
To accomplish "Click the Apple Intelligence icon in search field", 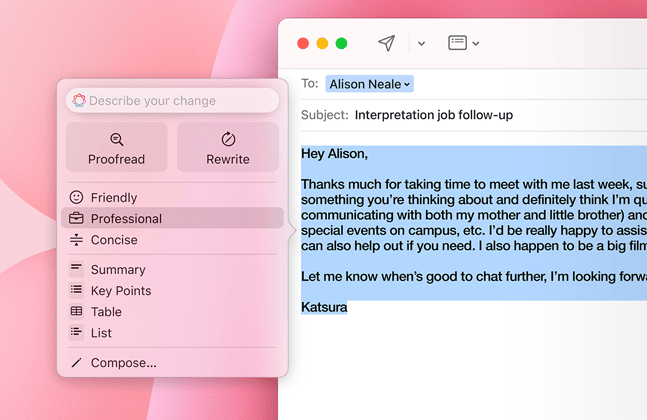I will click(79, 101).
